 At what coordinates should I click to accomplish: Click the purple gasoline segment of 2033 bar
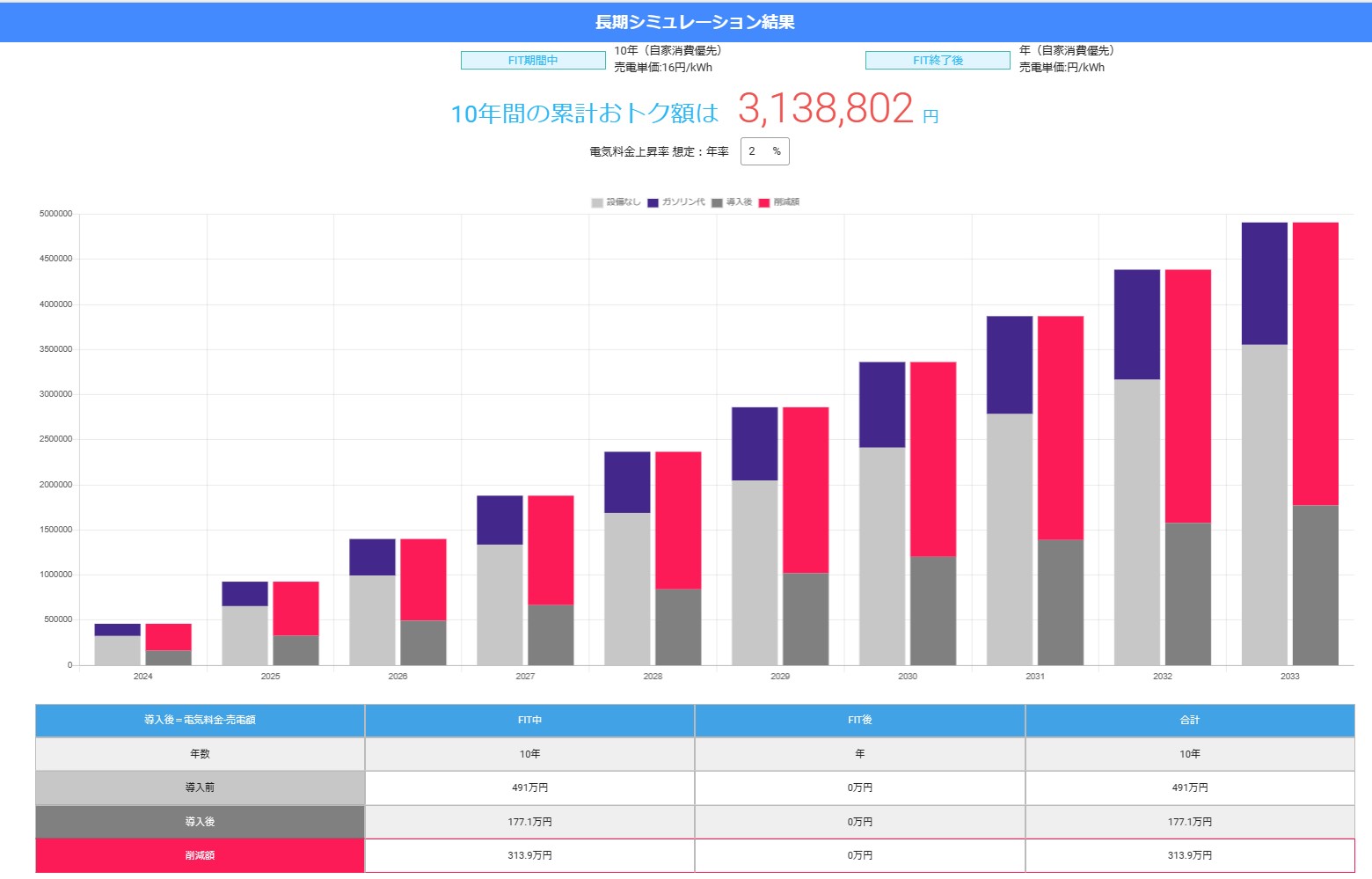1265,283
